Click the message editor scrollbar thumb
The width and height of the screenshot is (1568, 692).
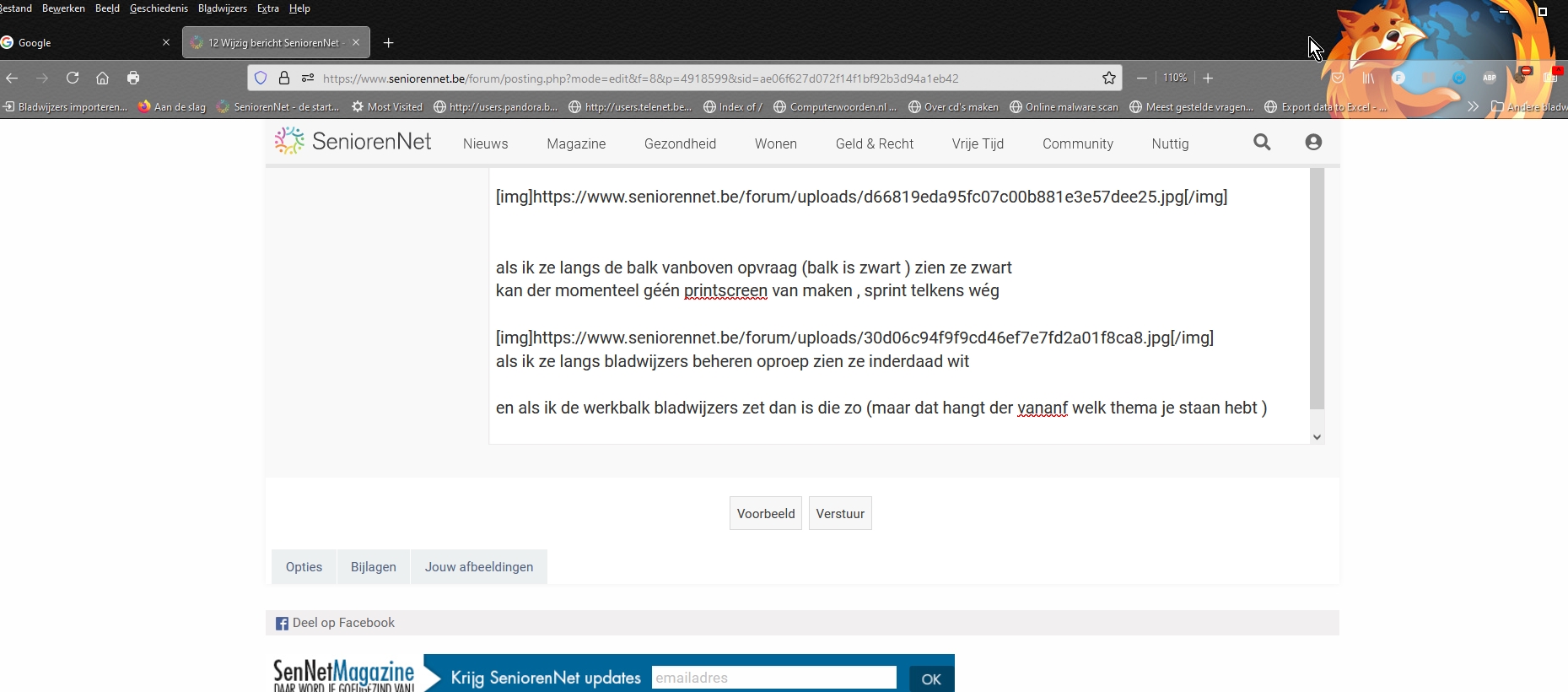(x=1317, y=288)
